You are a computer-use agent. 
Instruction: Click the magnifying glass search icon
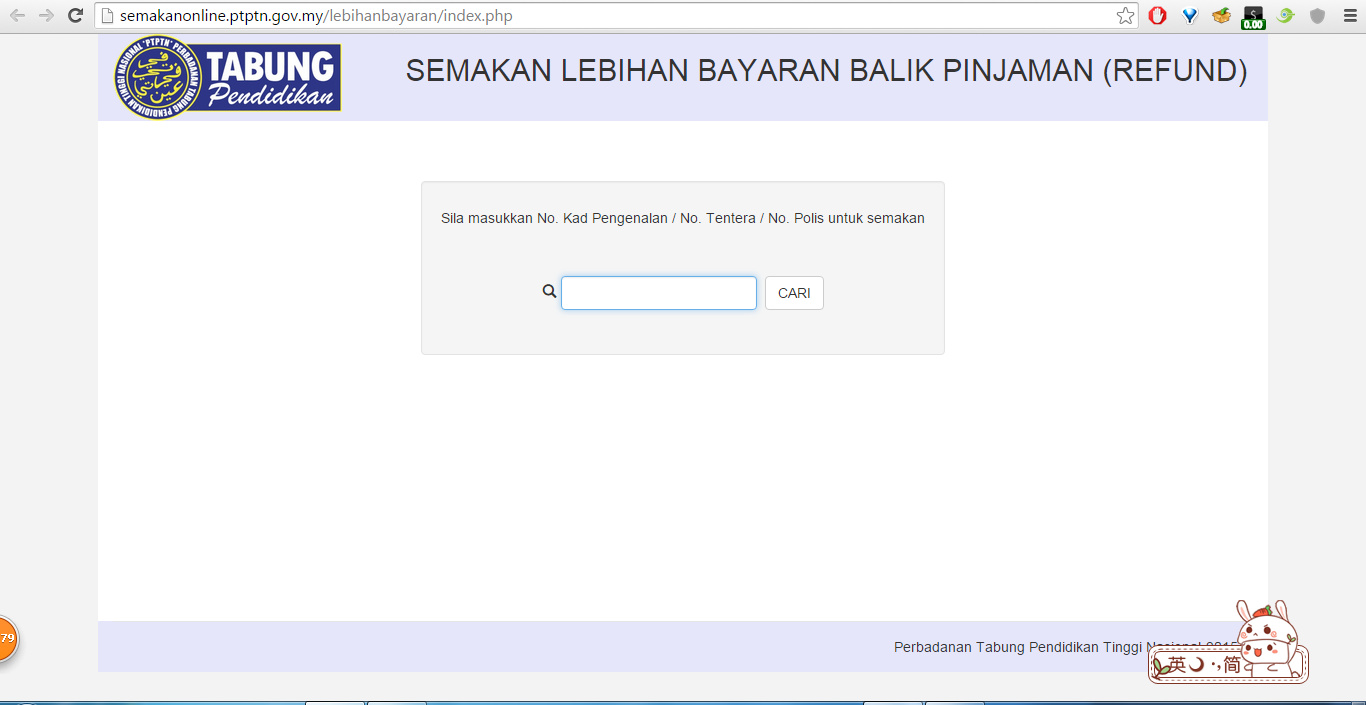click(x=549, y=291)
